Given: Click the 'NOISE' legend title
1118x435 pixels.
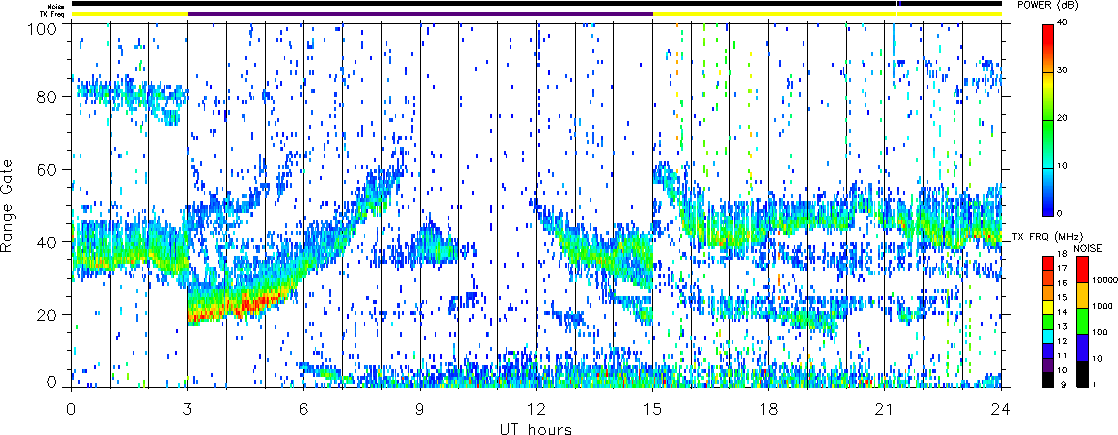Looking at the screenshot, I should tap(1087, 247).
